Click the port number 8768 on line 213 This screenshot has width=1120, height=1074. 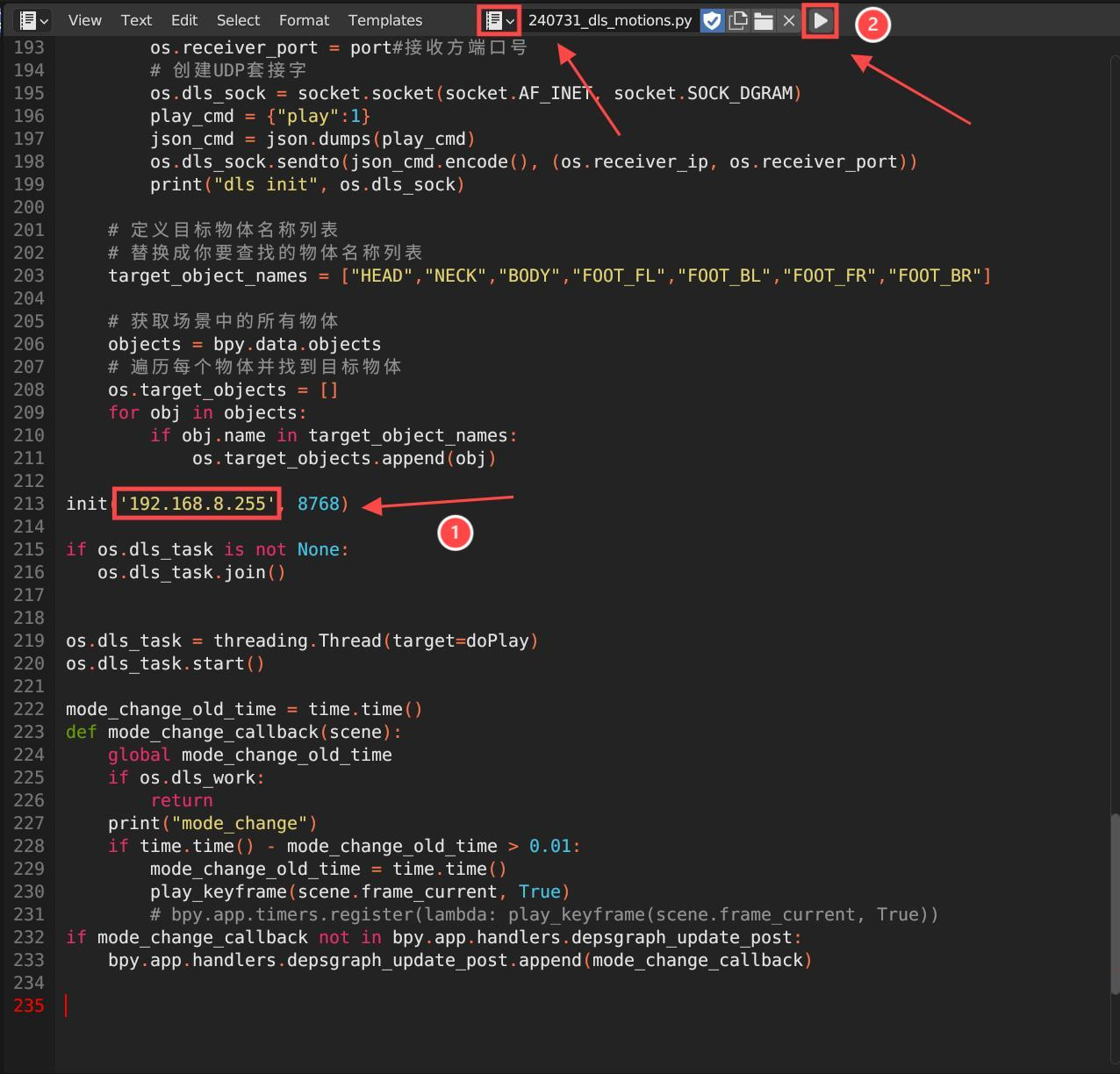pos(318,504)
